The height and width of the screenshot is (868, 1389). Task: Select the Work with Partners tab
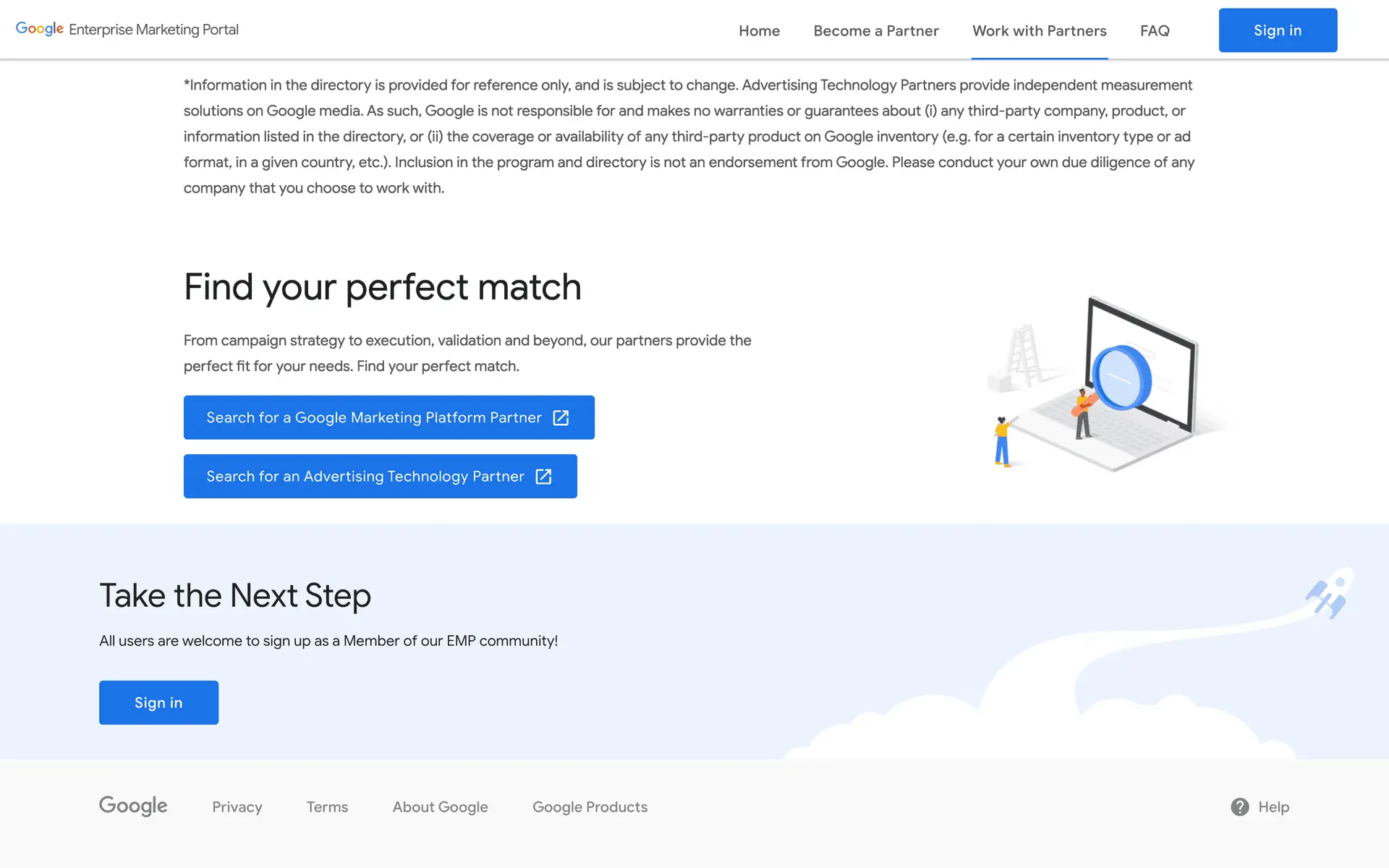click(x=1039, y=30)
